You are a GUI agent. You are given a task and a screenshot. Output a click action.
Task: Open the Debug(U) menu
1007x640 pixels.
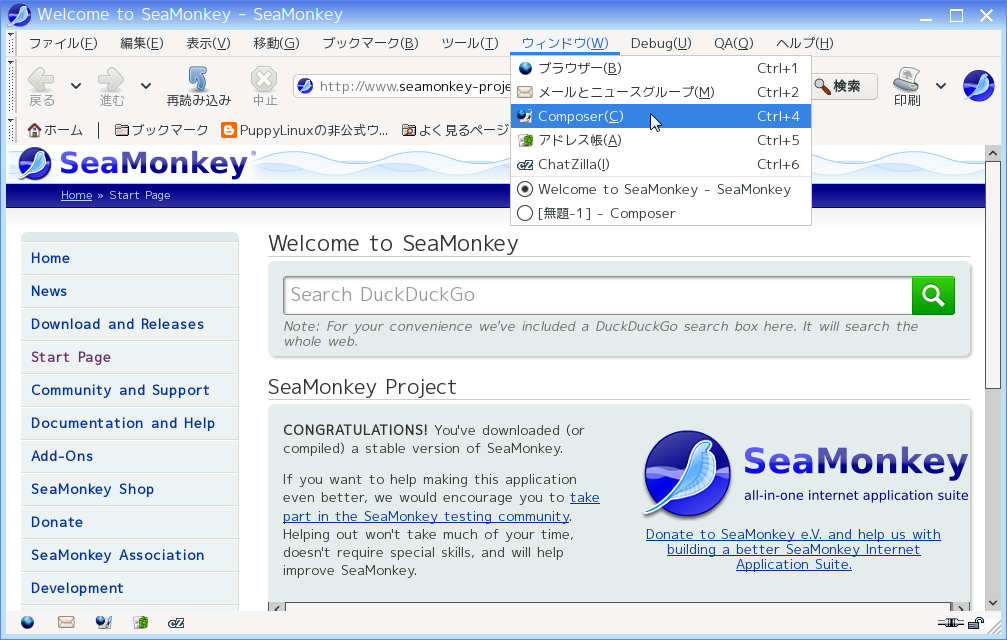[x=661, y=43]
